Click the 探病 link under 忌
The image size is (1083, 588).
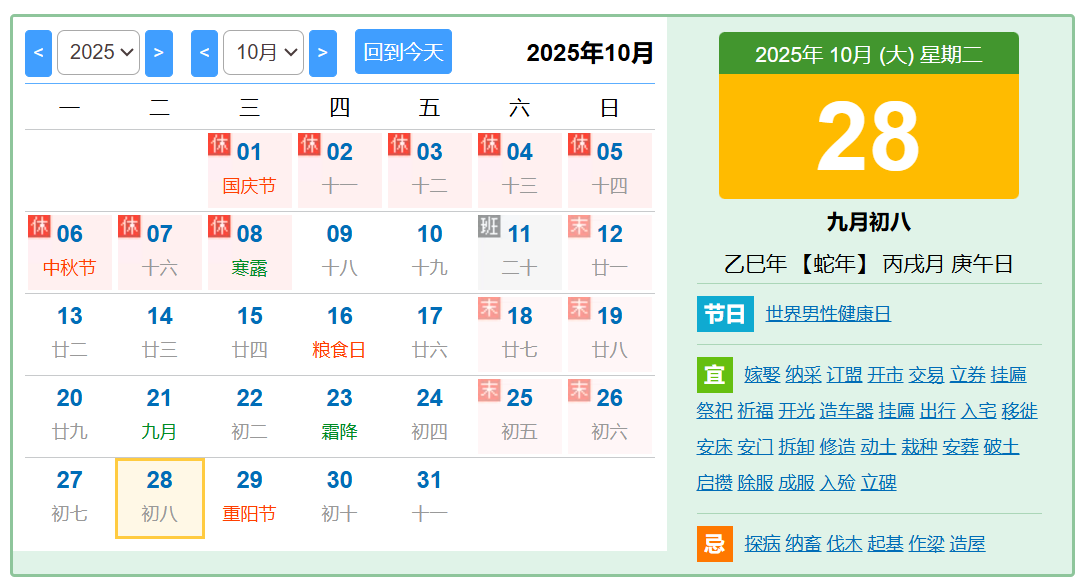coord(762,544)
